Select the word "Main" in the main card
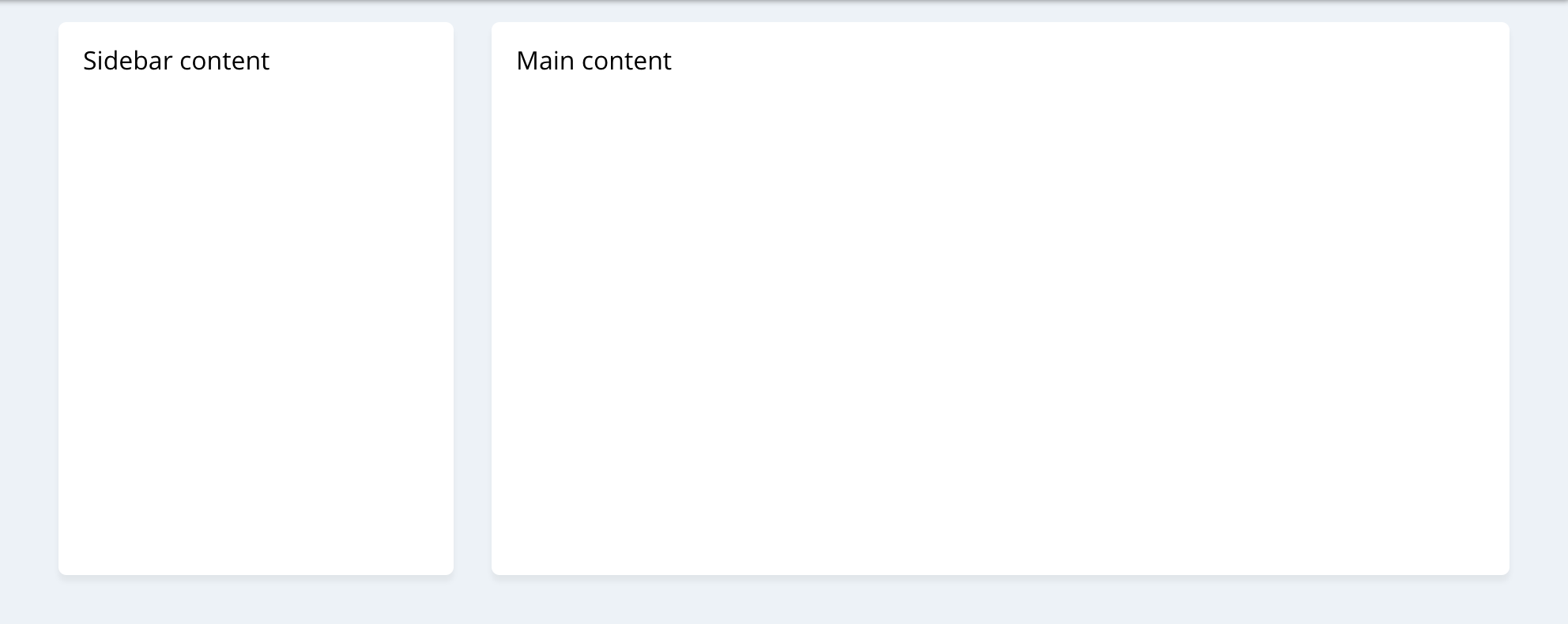1568x624 pixels. tap(545, 61)
